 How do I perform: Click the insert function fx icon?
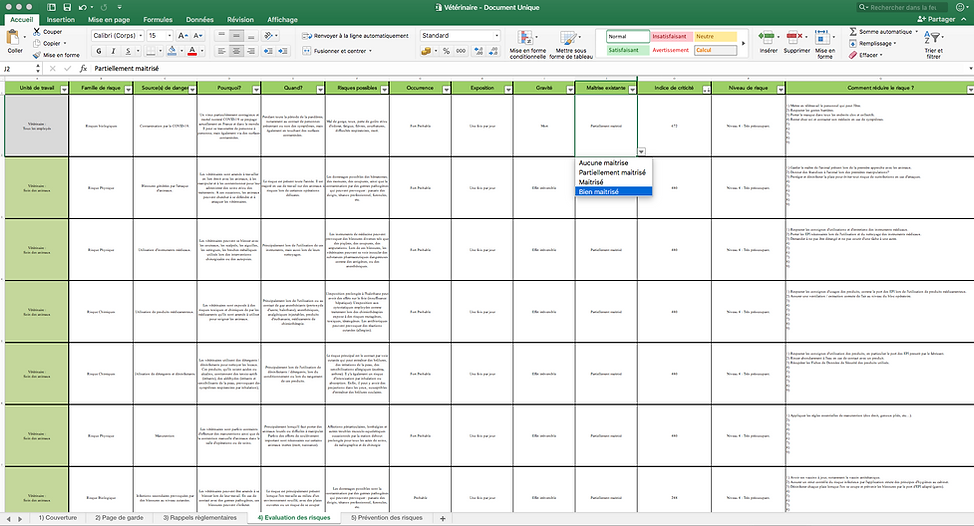(x=83, y=68)
